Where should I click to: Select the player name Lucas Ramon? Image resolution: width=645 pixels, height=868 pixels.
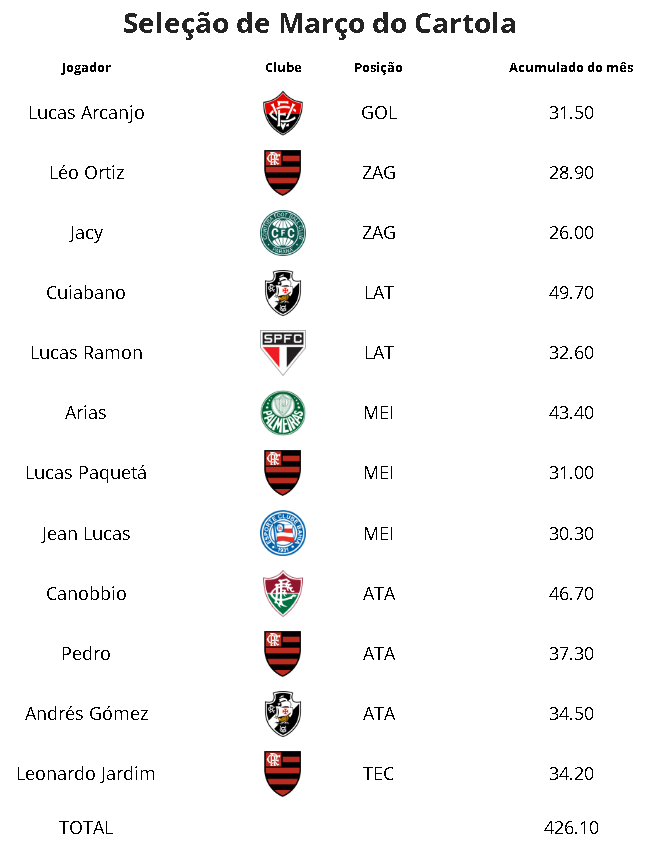[x=86, y=353]
